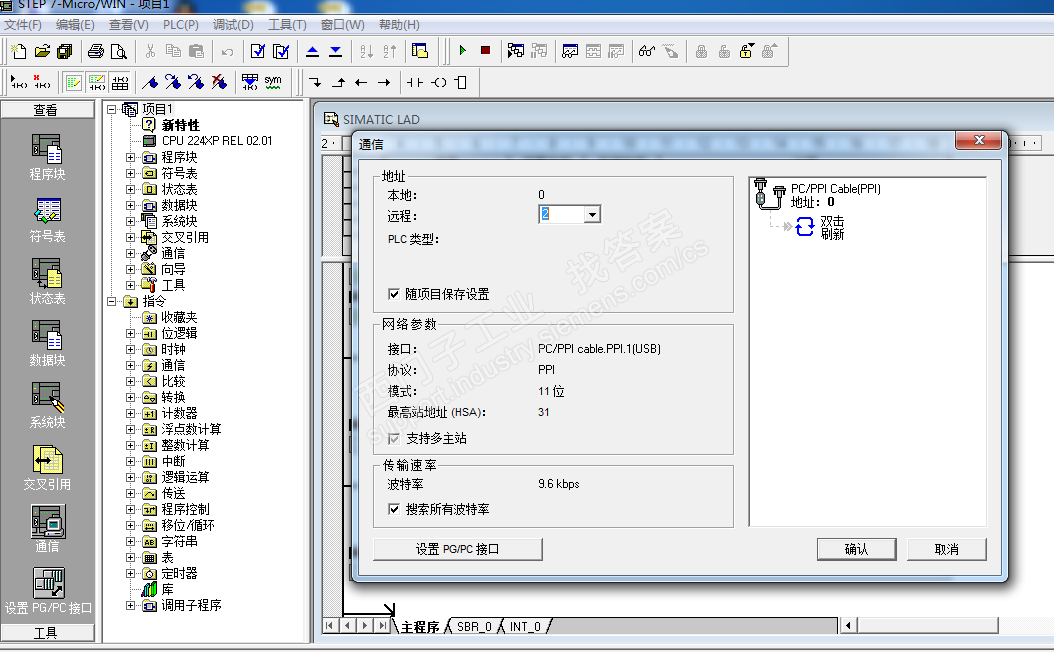Click first-tab navigation arrow in editor
Viewport: 1054px width, 652px height.
tap(329, 626)
